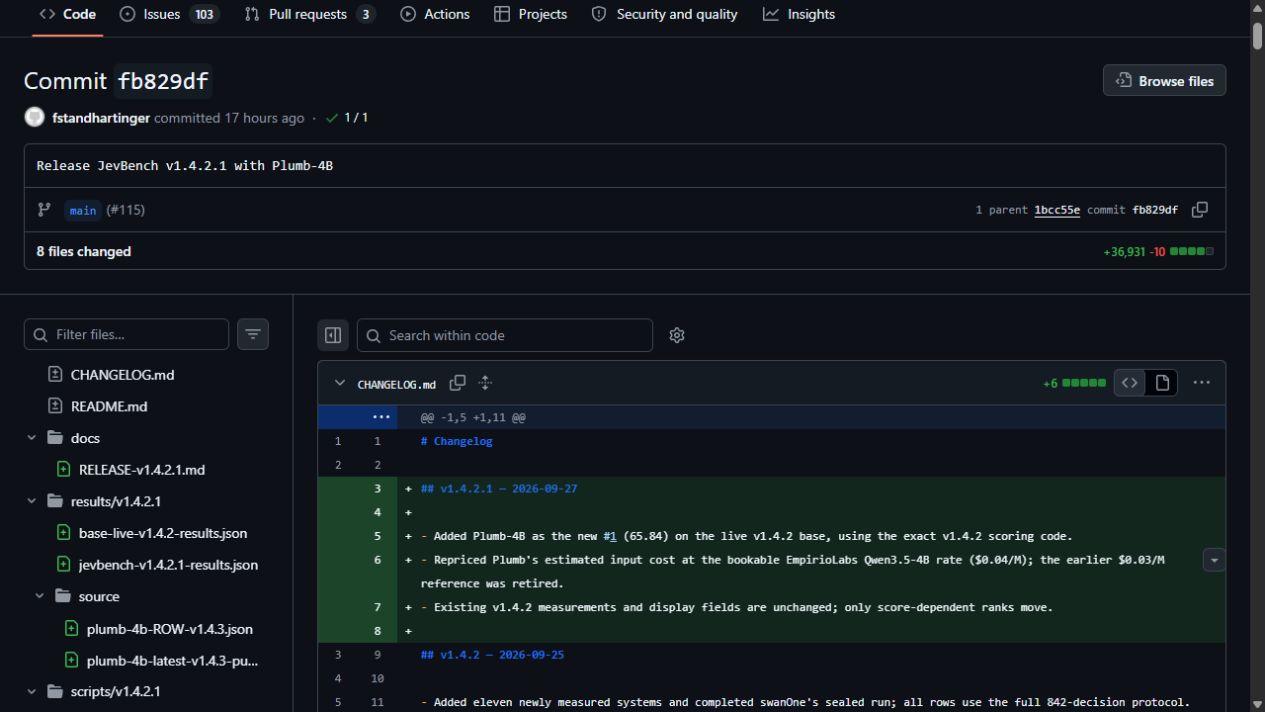This screenshot has width=1265, height=712.
Task: Open the Issues tab
Action: [x=168, y=14]
